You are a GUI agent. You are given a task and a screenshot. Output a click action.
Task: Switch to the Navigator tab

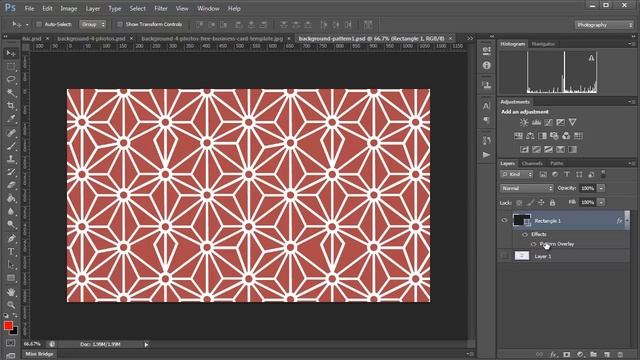[543, 44]
